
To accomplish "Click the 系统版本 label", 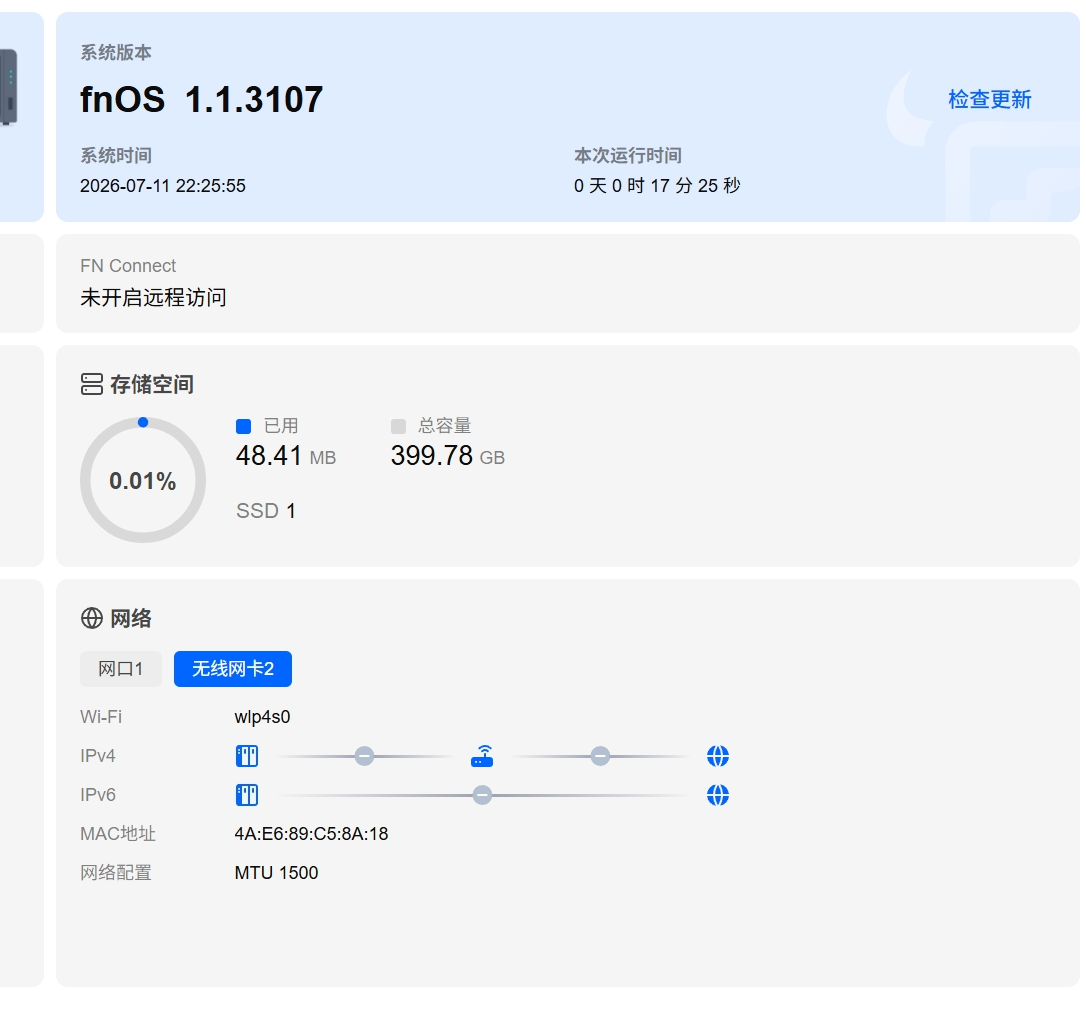I will (x=116, y=53).
